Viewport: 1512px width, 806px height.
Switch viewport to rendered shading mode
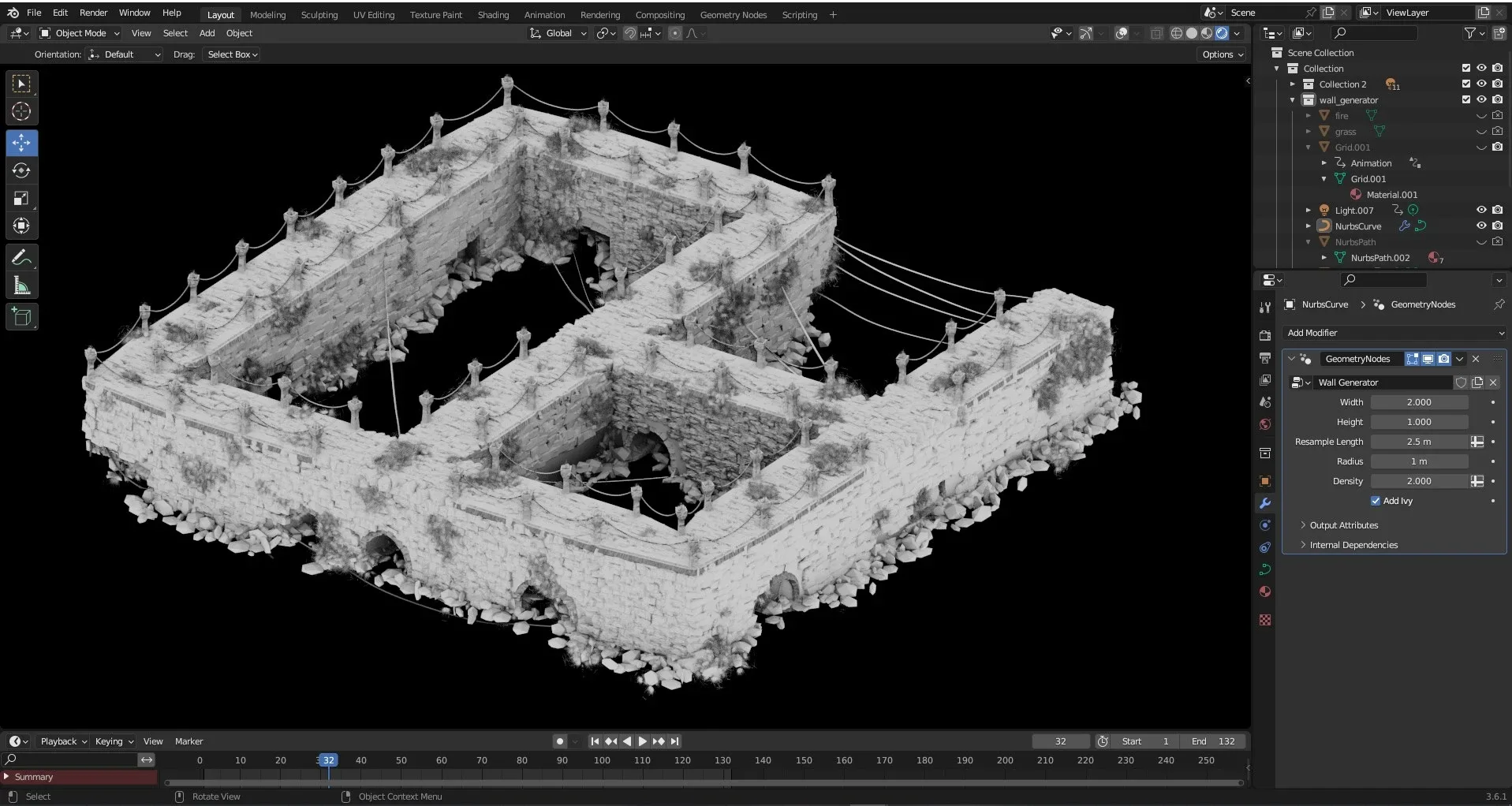pos(1222,33)
